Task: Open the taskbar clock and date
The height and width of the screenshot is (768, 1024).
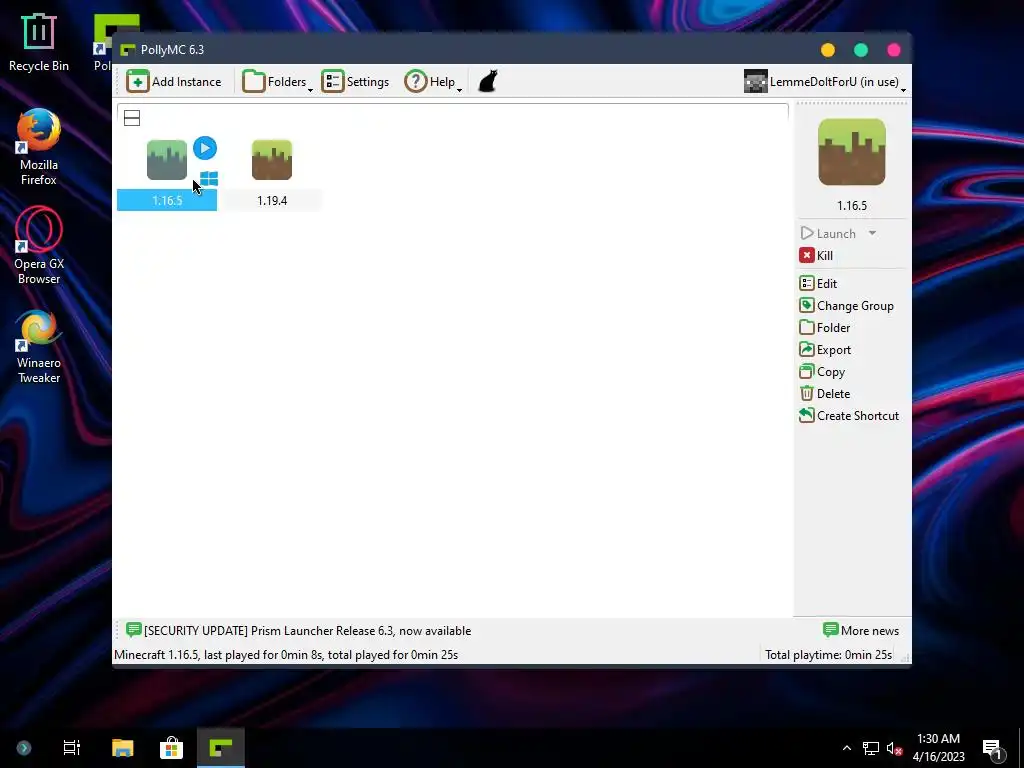Action: point(938,748)
